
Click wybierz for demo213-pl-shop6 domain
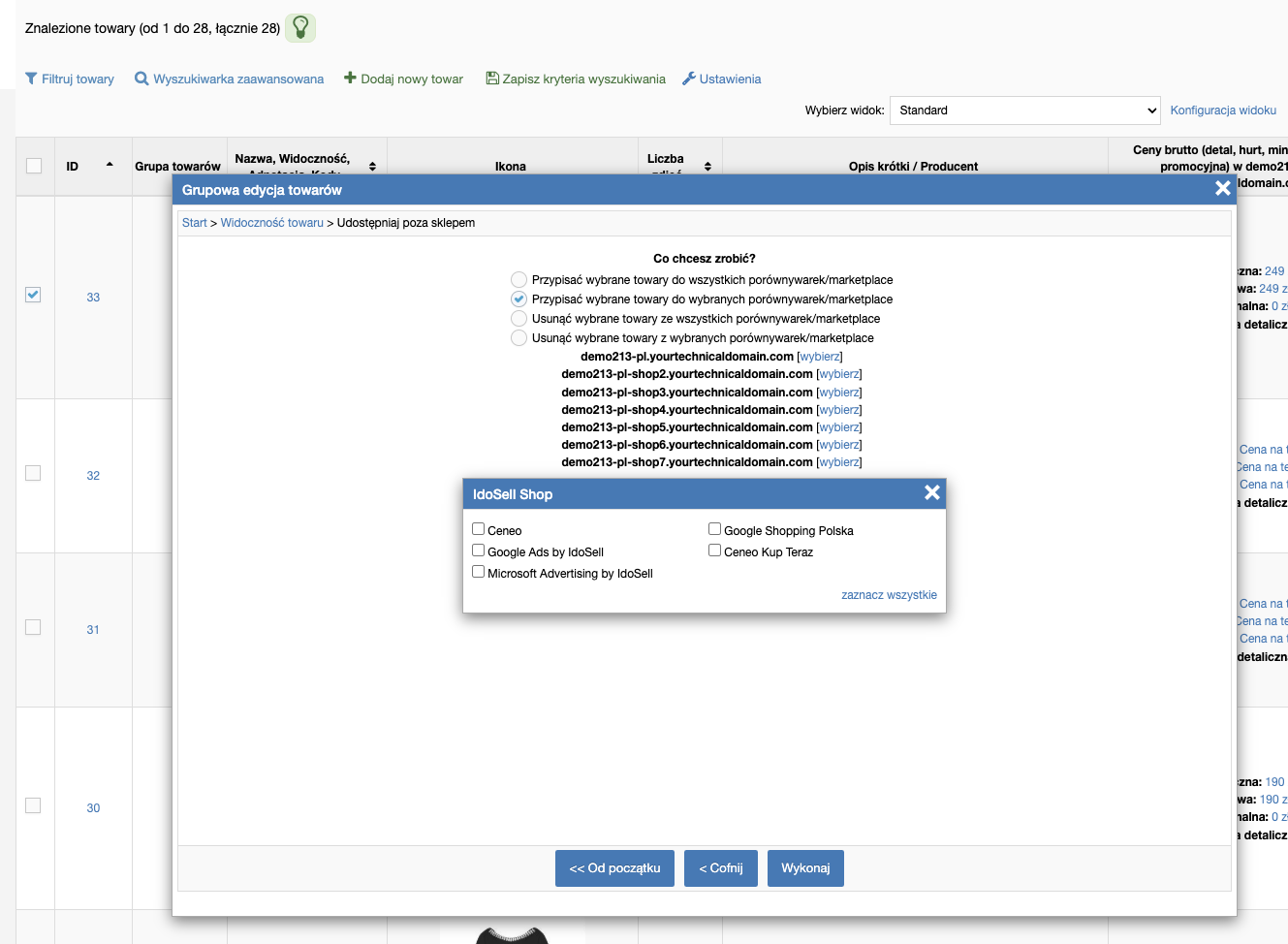click(839, 445)
